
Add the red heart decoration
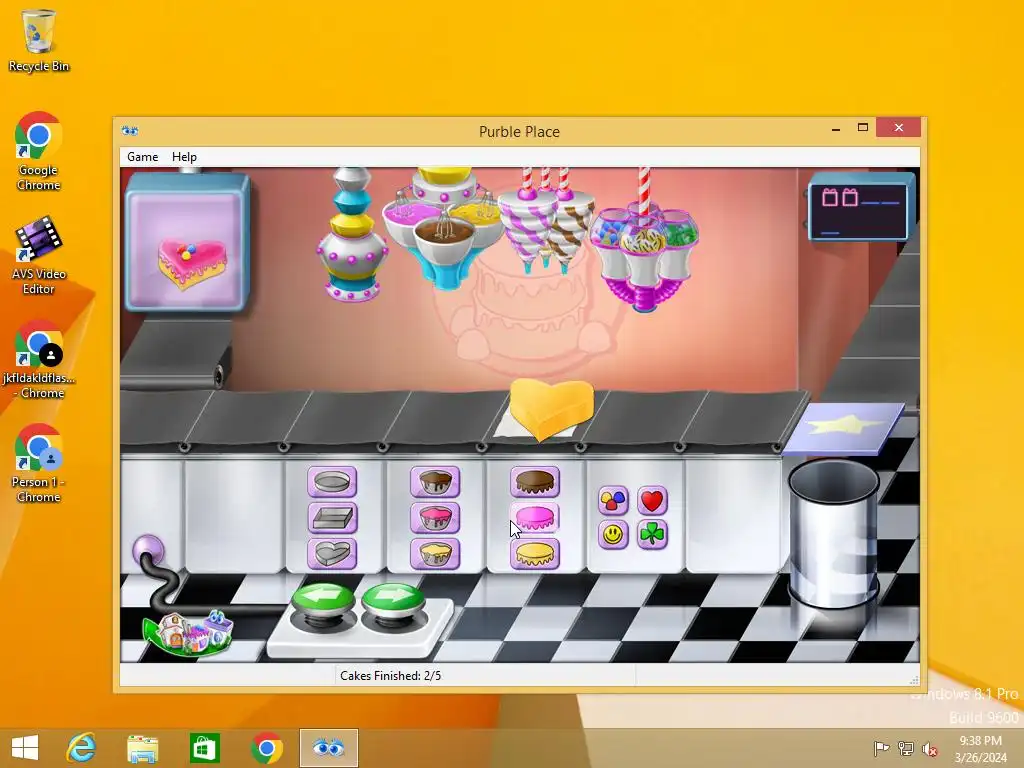coord(652,500)
